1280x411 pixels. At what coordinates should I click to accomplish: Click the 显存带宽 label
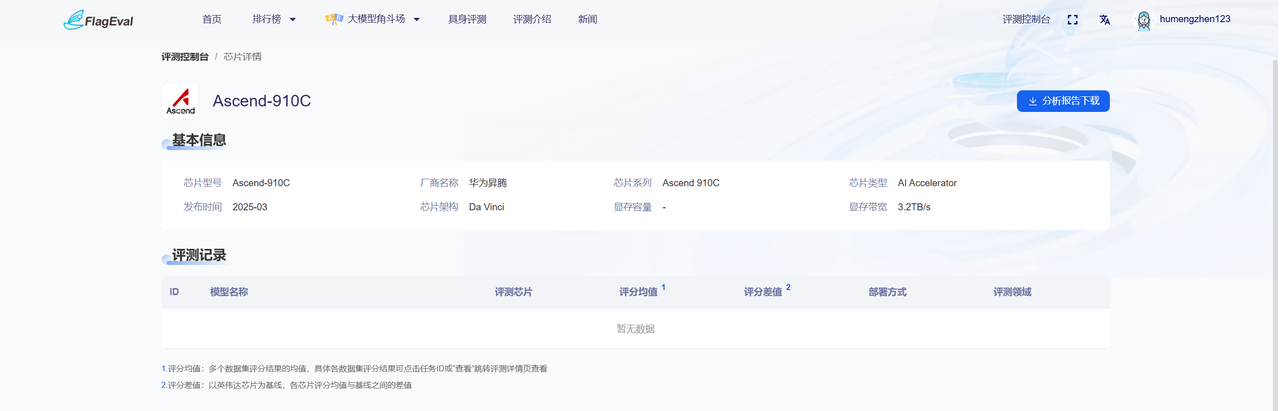click(868, 207)
